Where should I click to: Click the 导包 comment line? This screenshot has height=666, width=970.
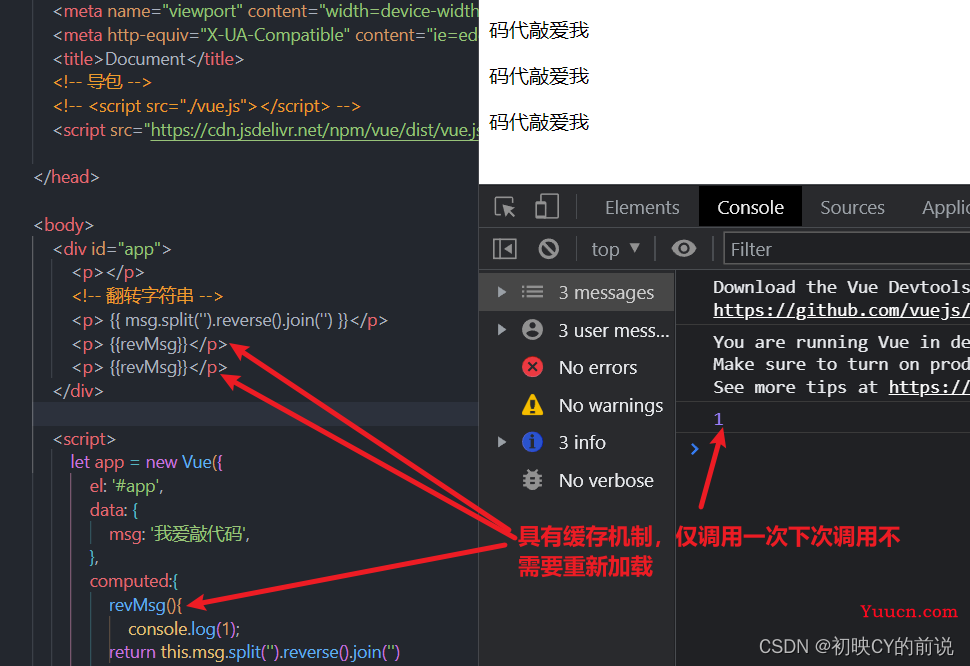pyautogui.click(x=102, y=82)
